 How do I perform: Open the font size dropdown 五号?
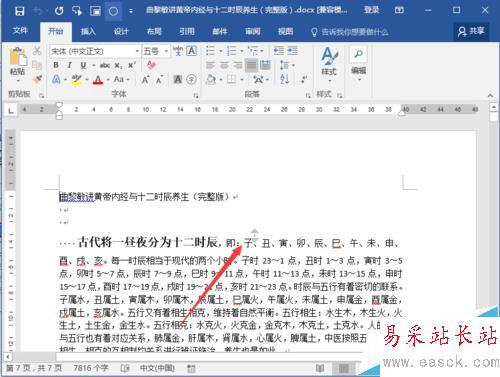[x=166, y=51]
